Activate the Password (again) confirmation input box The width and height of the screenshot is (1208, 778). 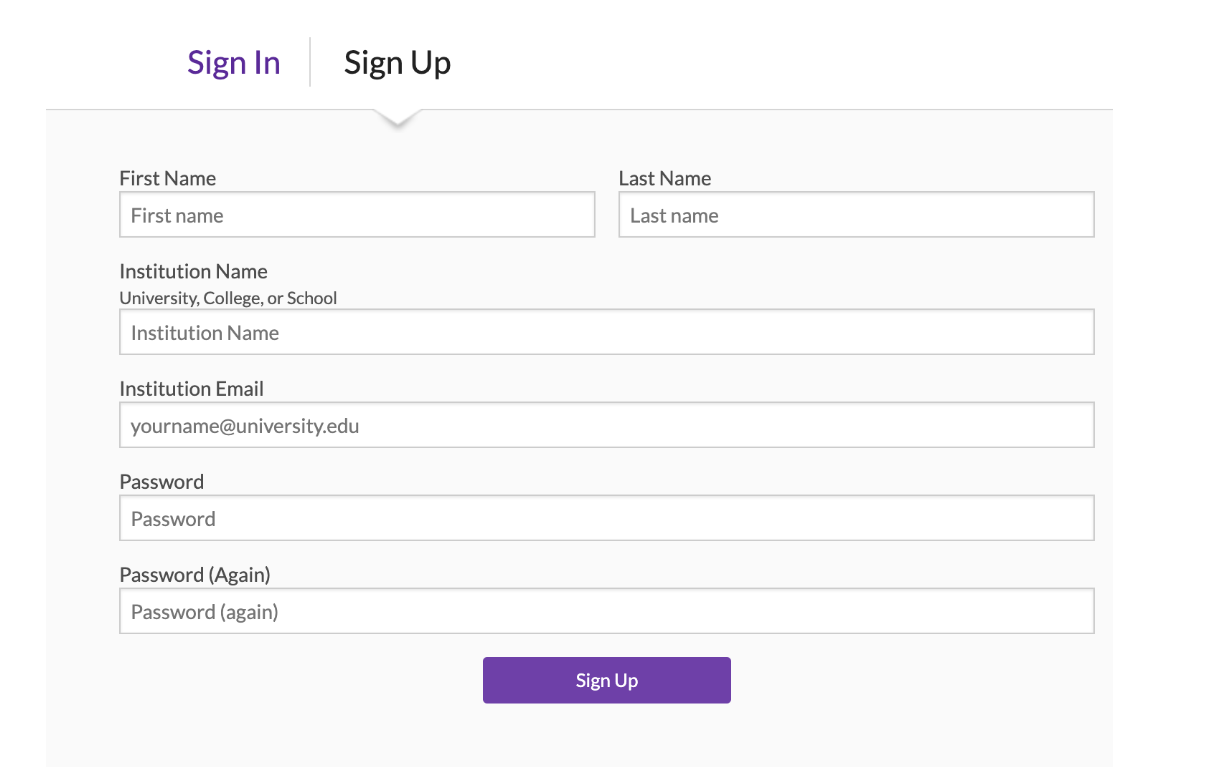click(607, 611)
